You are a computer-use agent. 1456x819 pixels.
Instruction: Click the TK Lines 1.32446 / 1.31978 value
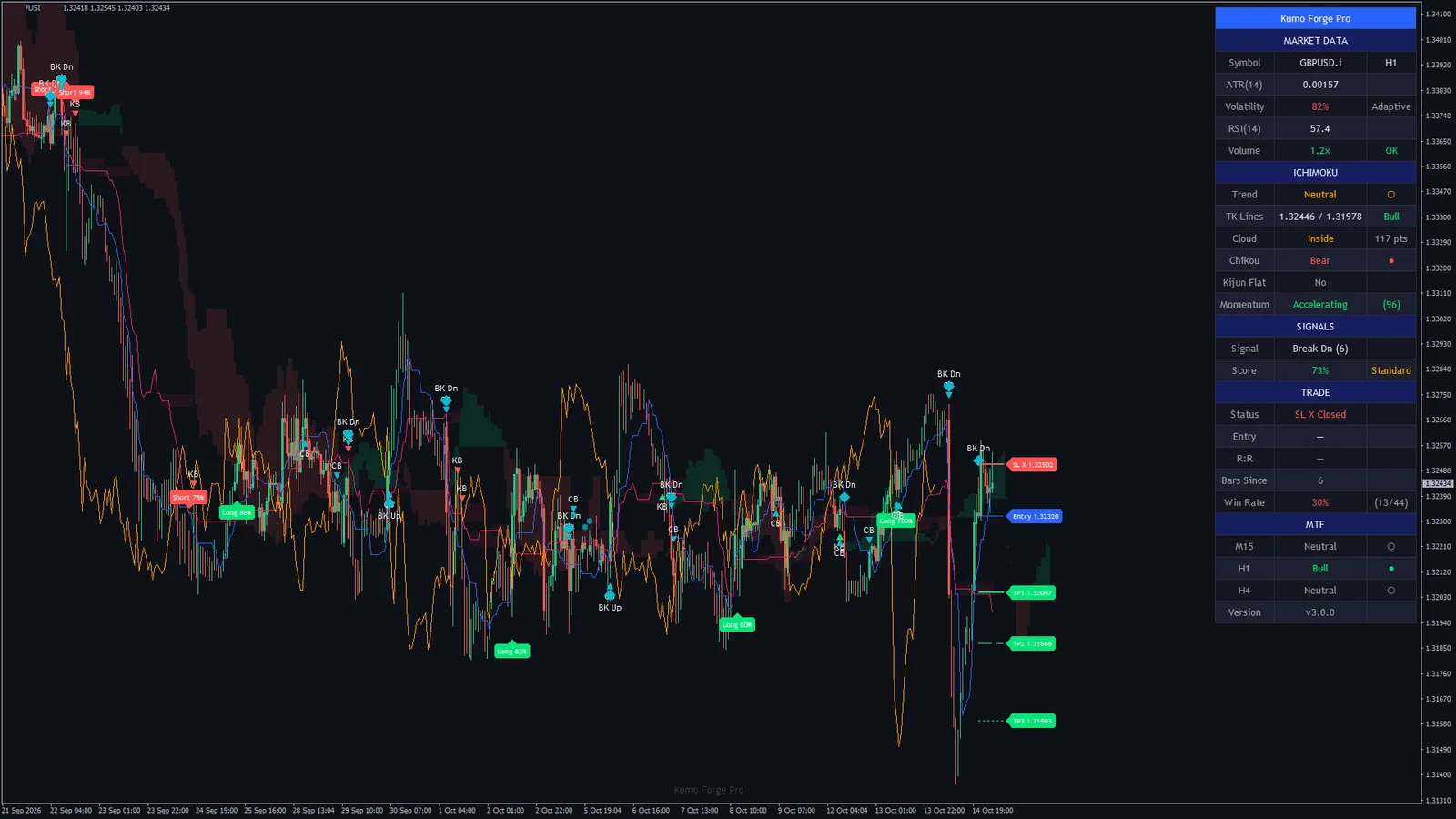pos(1320,217)
